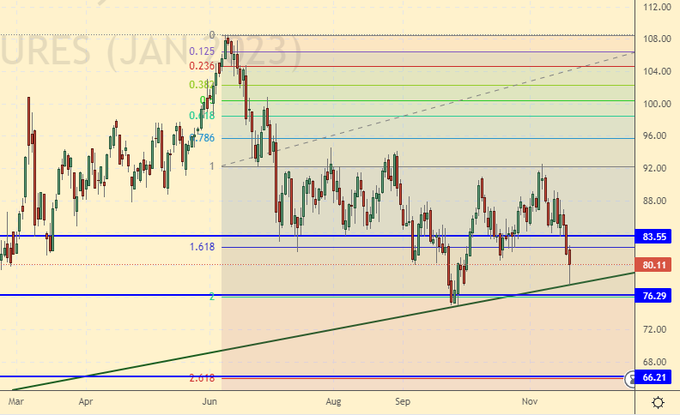680x415 pixels.
Task: Select the 2.618 Fibonacci extension label
Action: point(201,378)
